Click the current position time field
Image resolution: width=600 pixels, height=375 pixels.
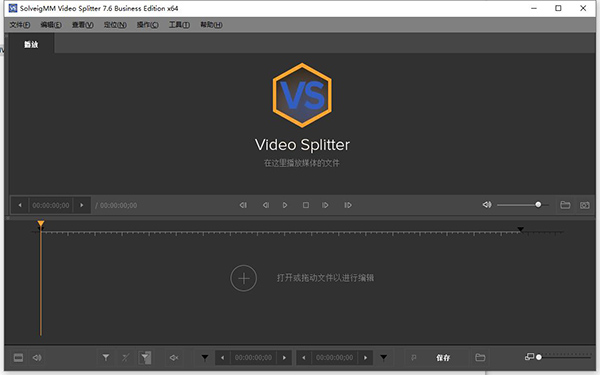pos(51,205)
